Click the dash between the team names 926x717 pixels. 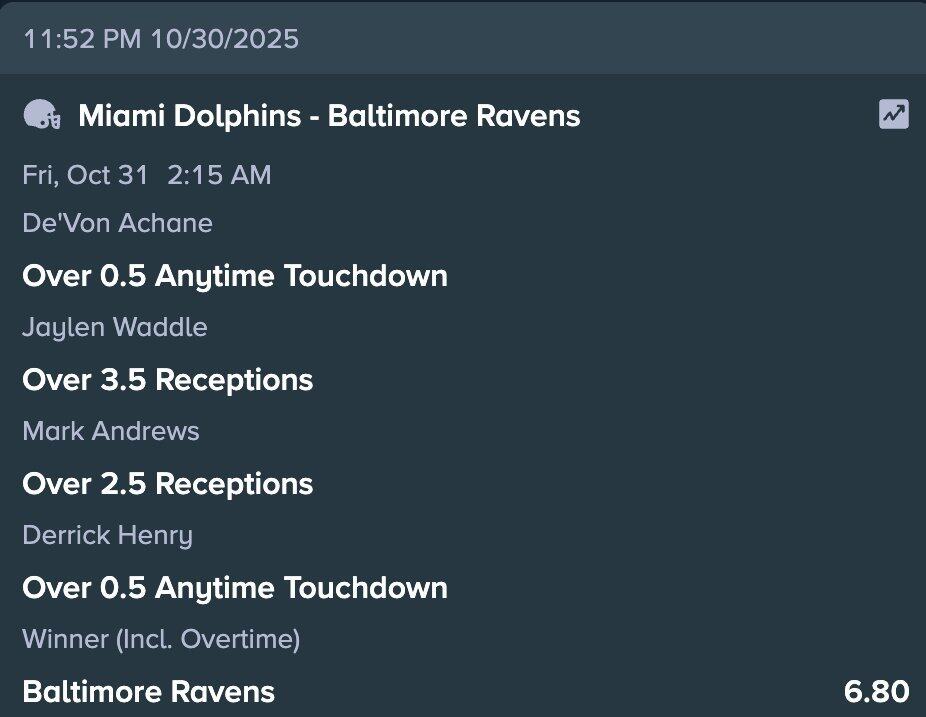[314, 116]
